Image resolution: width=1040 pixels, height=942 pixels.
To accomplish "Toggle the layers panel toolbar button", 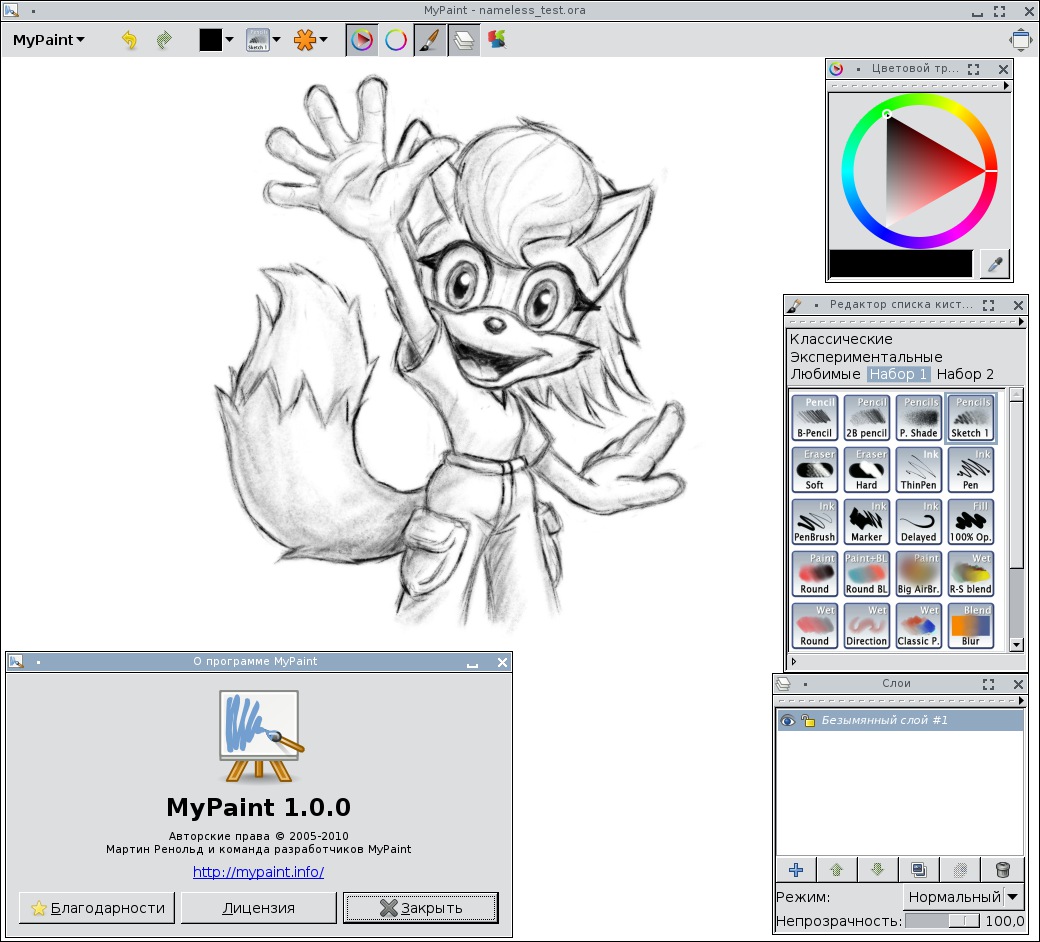I will click(464, 40).
